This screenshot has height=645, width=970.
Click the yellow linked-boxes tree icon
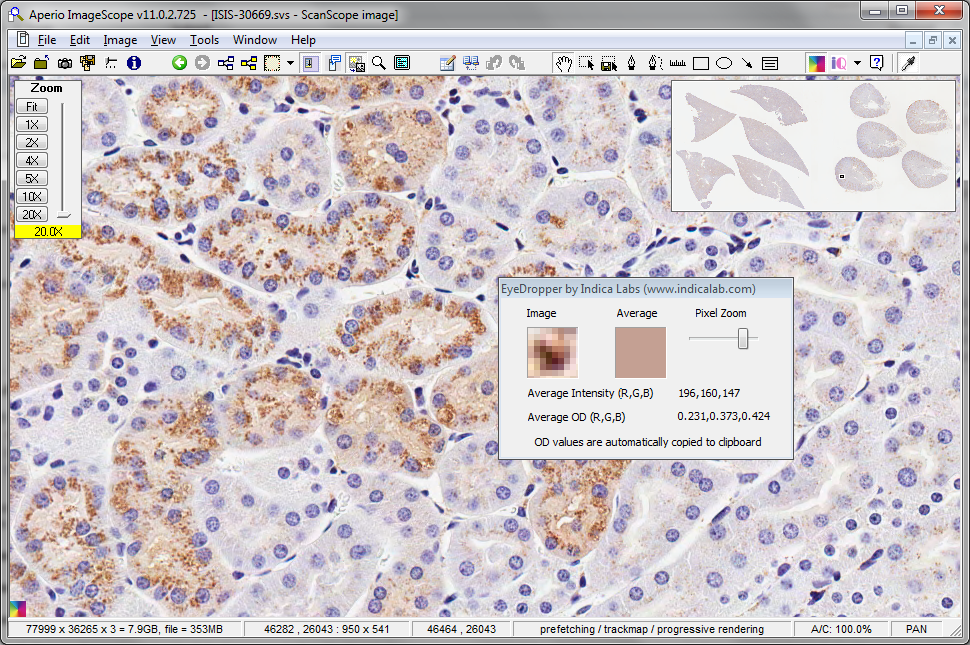pyautogui.click(x=249, y=62)
